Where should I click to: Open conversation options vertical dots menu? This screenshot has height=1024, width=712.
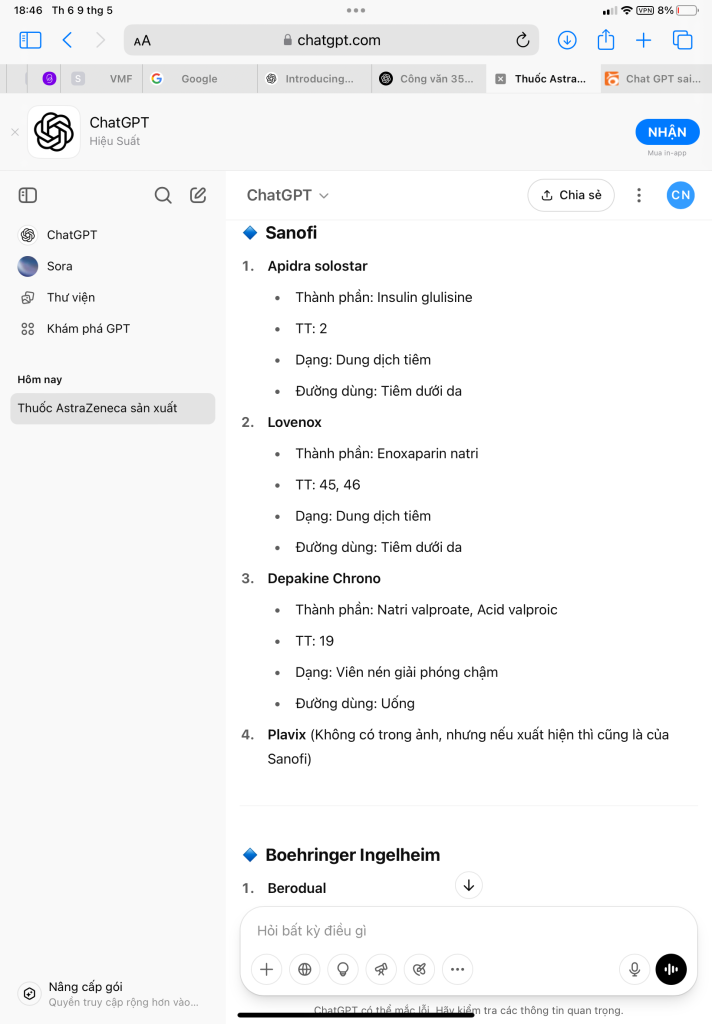tap(639, 195)
